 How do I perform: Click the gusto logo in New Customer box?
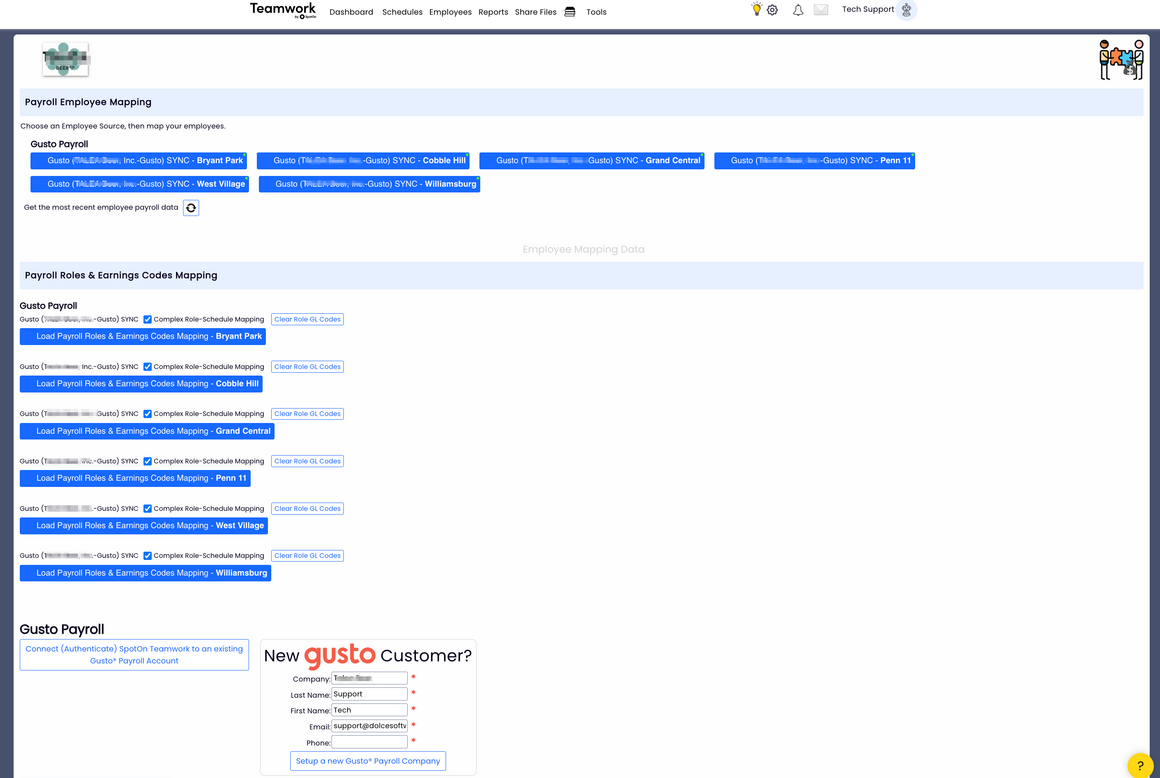(x=340, y=655)
